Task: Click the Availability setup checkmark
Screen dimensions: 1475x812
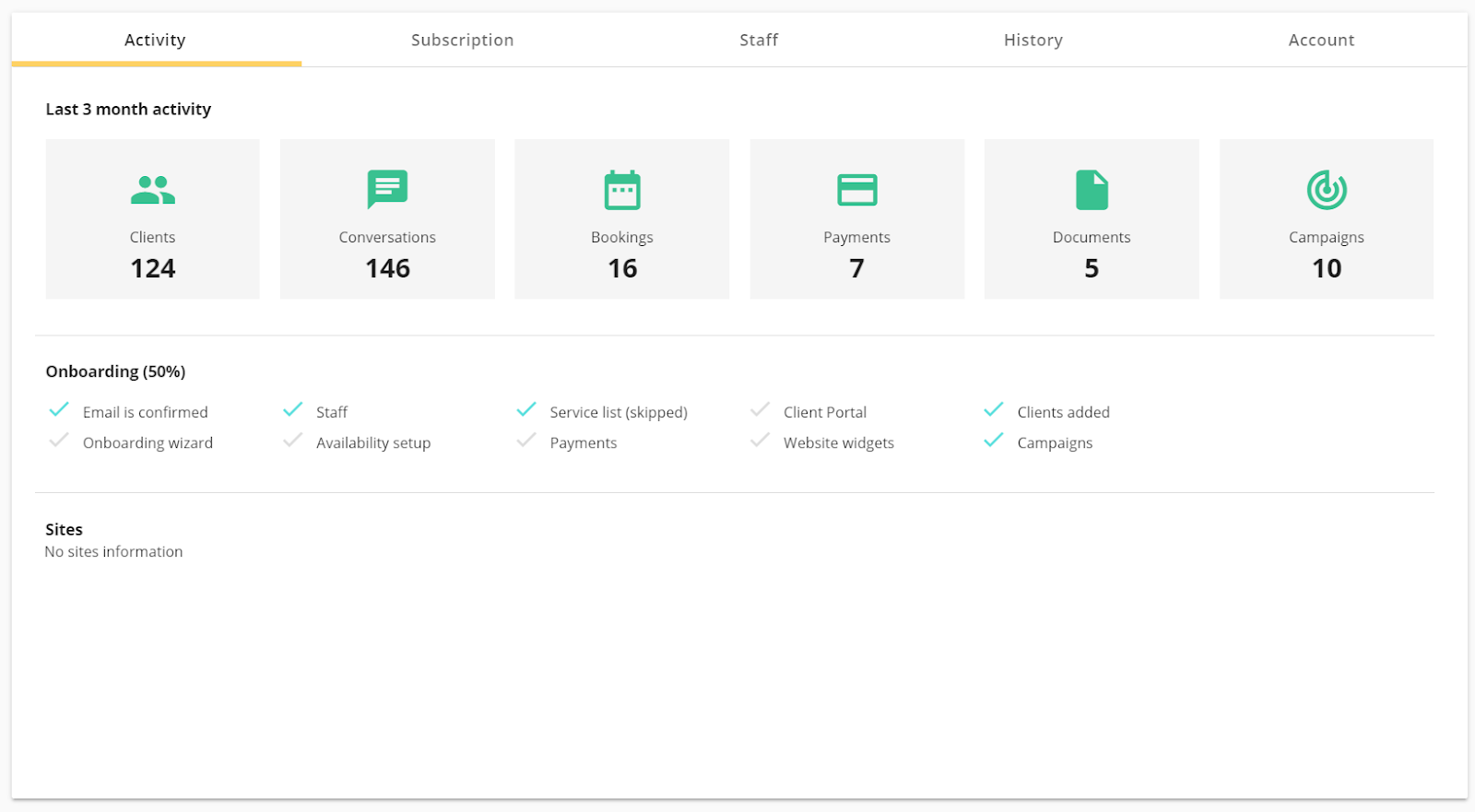Action: pyautogui.click(x=293, y=440)
